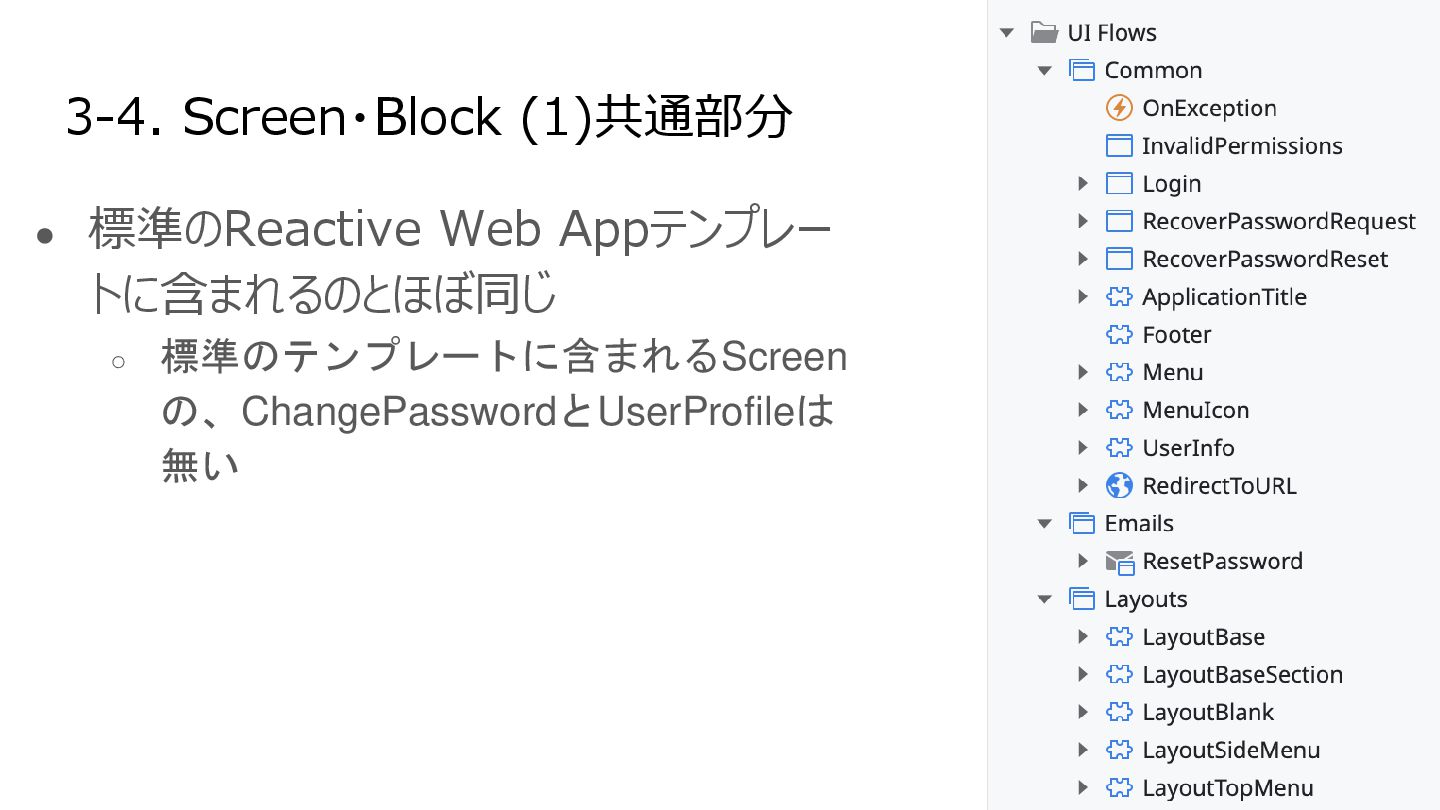Select the Common flow icon

pyautogui.click(x=1082, y=70)
